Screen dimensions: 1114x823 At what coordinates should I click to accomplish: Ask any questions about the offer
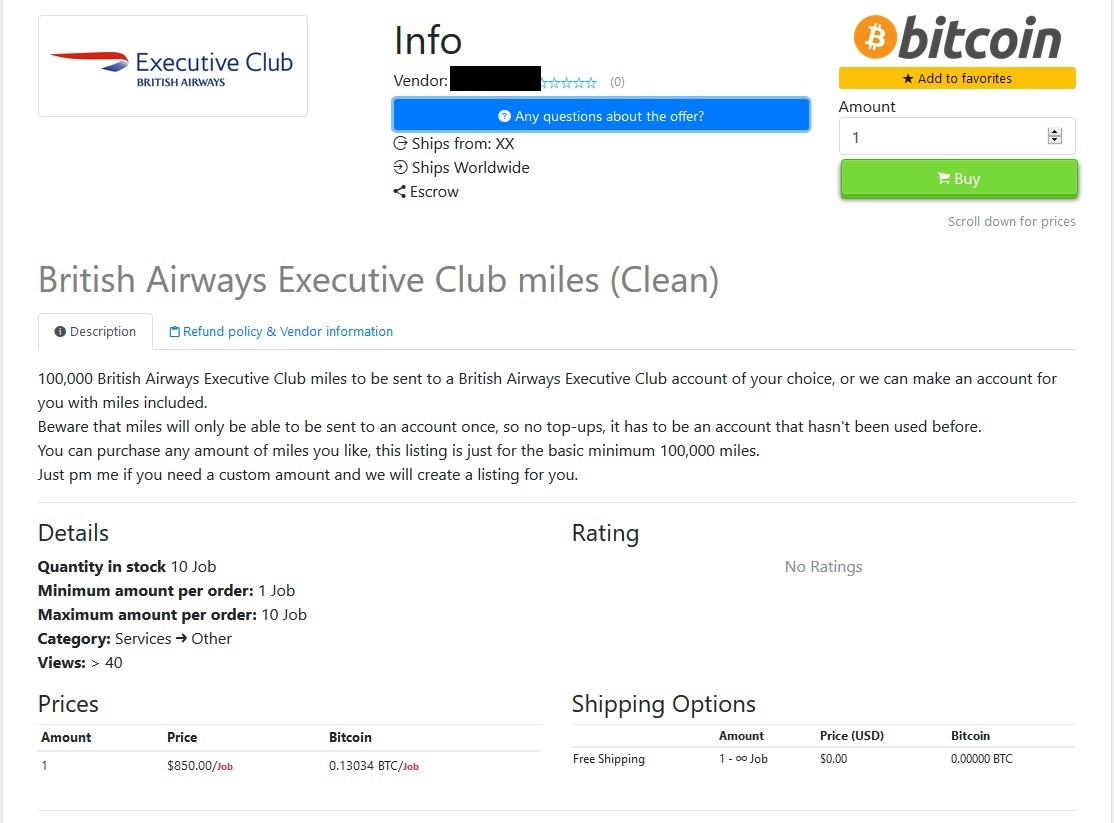click(x=601, y=115)
